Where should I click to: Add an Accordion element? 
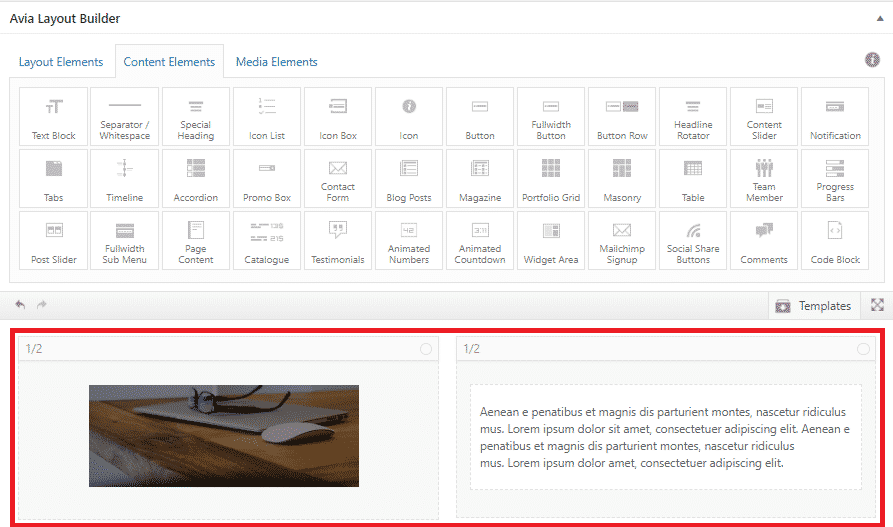196,178
